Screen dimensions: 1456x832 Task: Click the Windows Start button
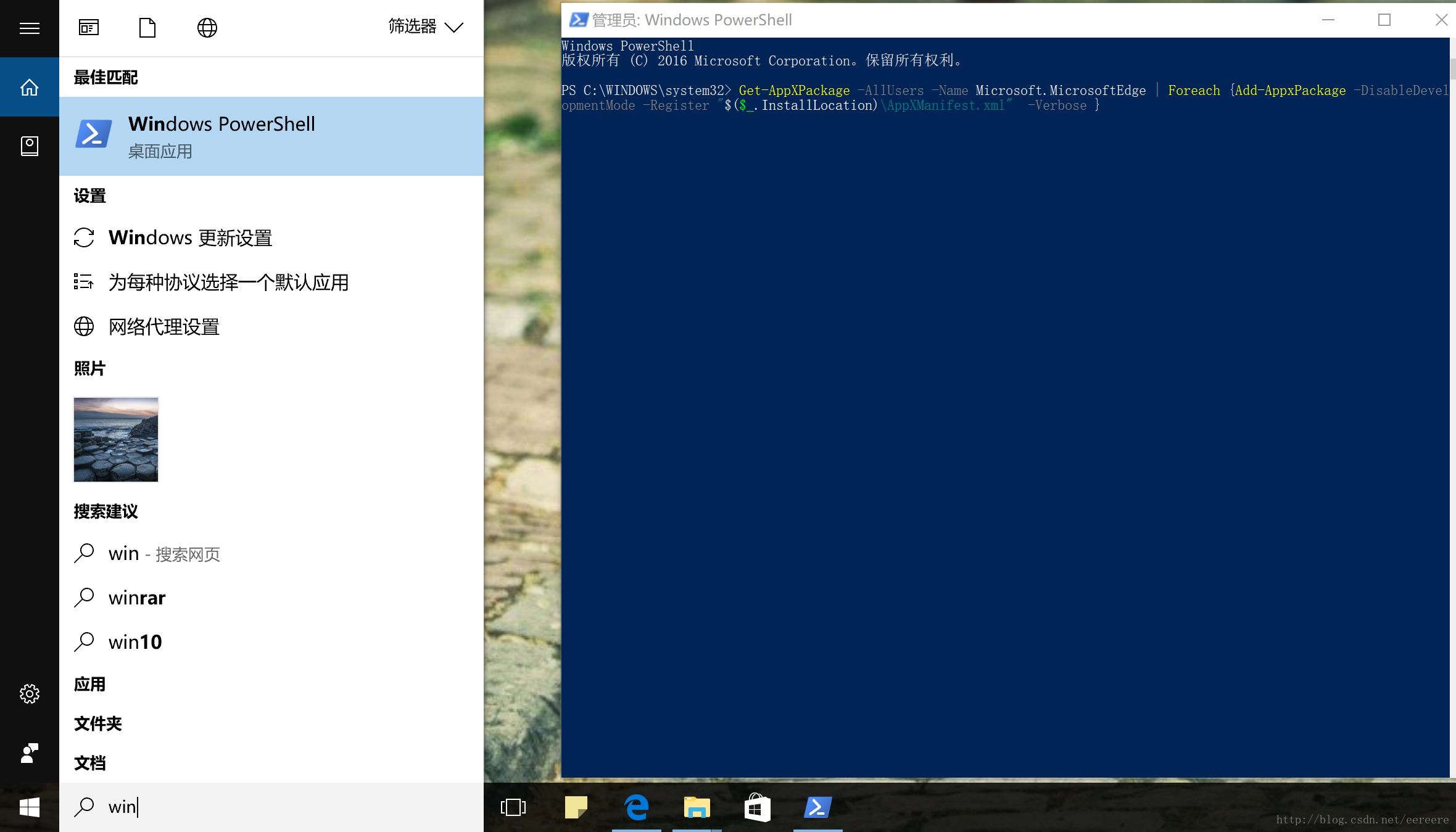tap(29, 807)
